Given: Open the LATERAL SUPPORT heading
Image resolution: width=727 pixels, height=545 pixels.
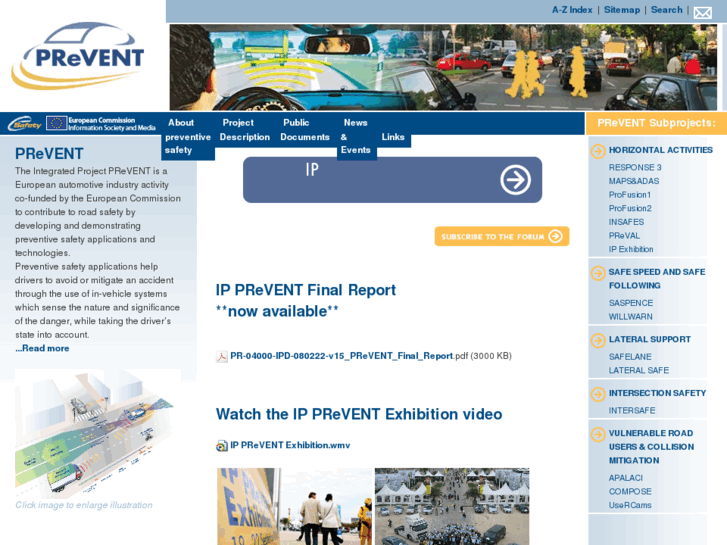Looking at the screenshot, I should point(649,340).
